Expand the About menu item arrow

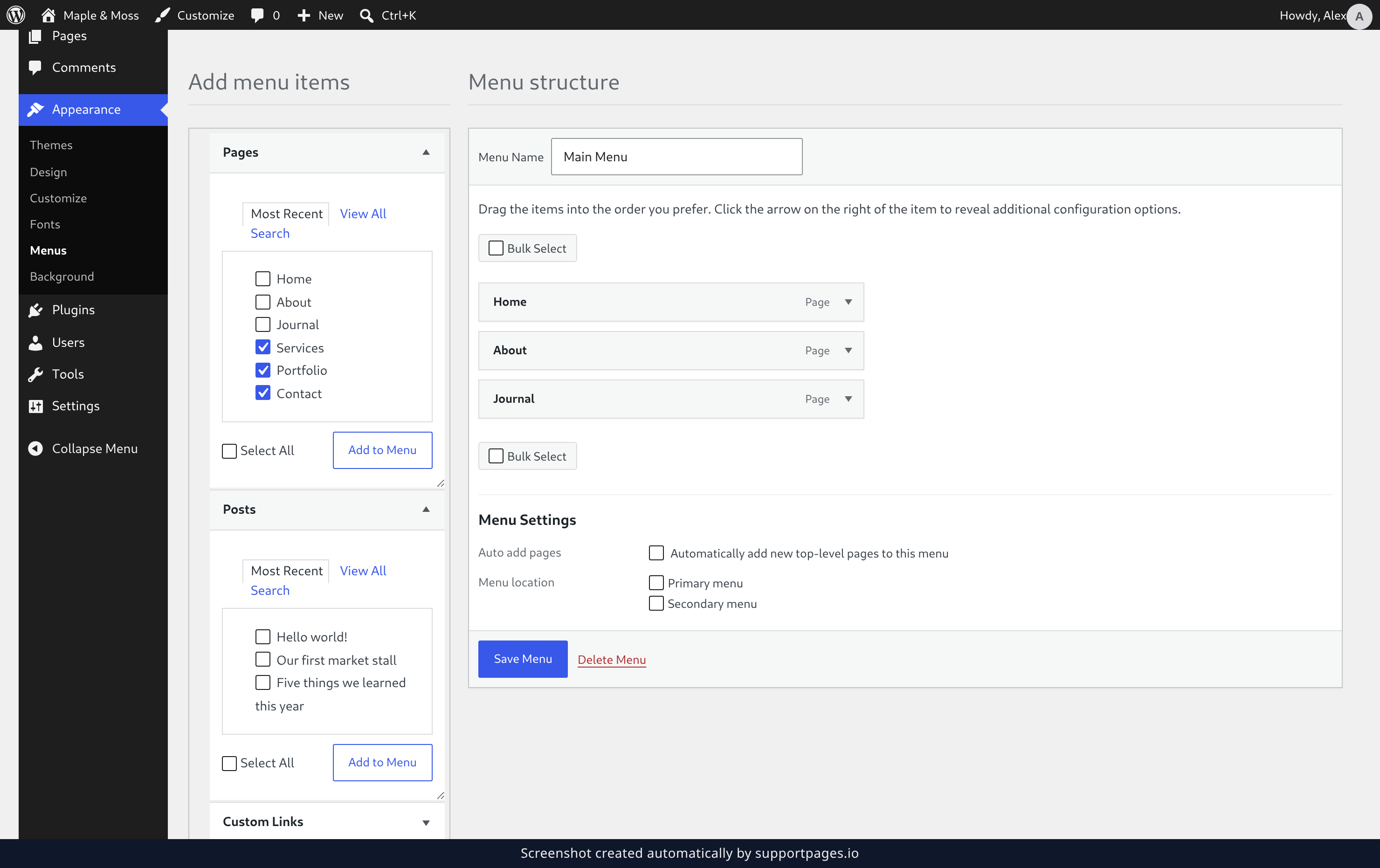[848, 351]
